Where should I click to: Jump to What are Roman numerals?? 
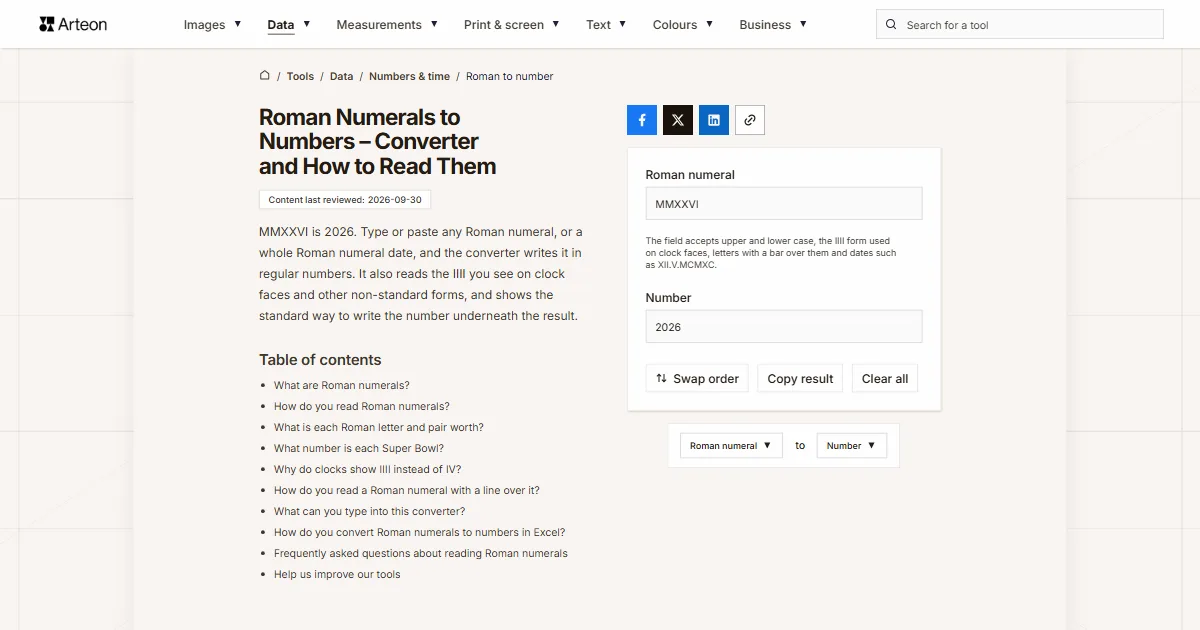click(x=342, y=385)
